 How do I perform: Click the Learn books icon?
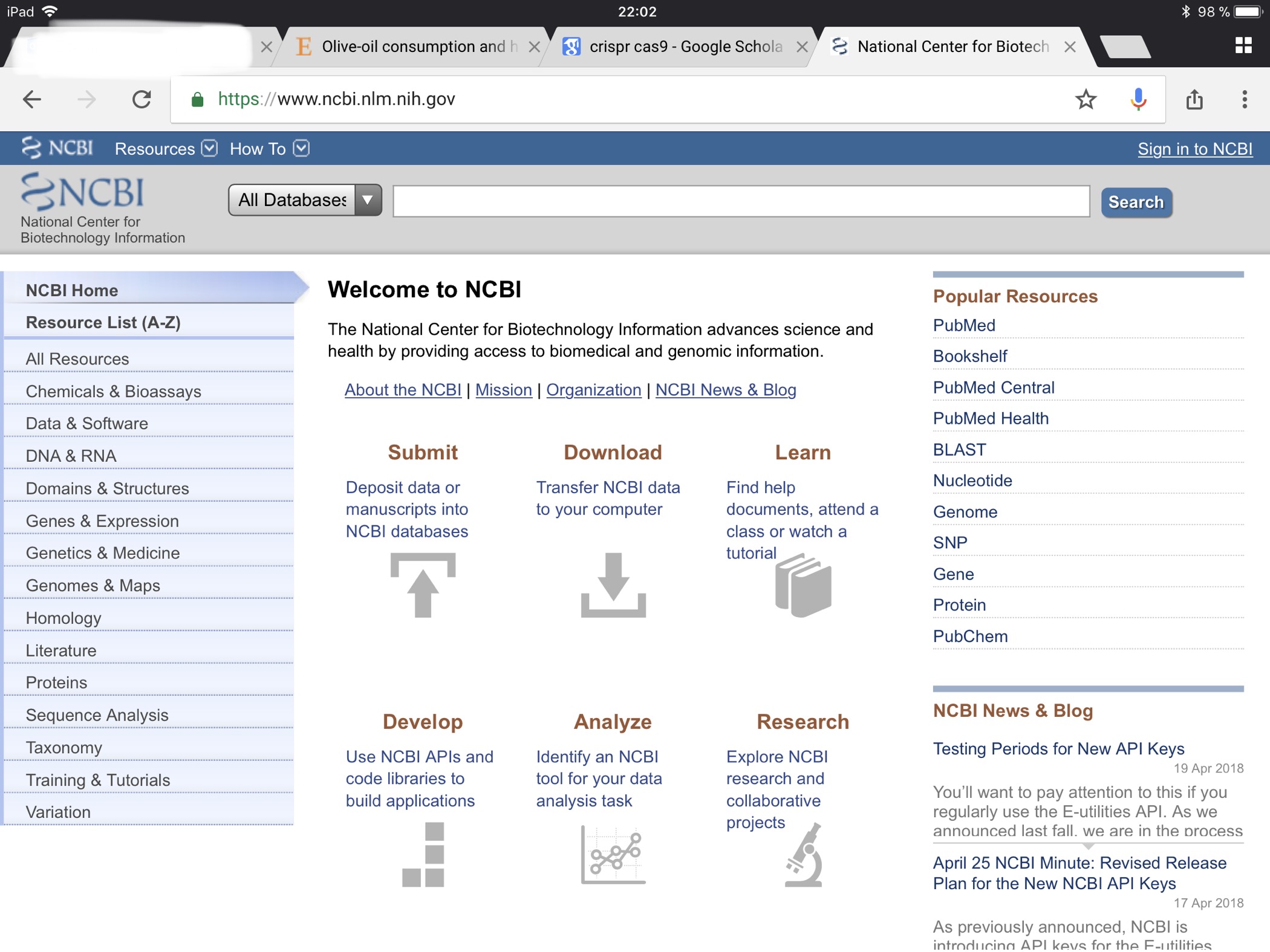(x=803, y=585)
